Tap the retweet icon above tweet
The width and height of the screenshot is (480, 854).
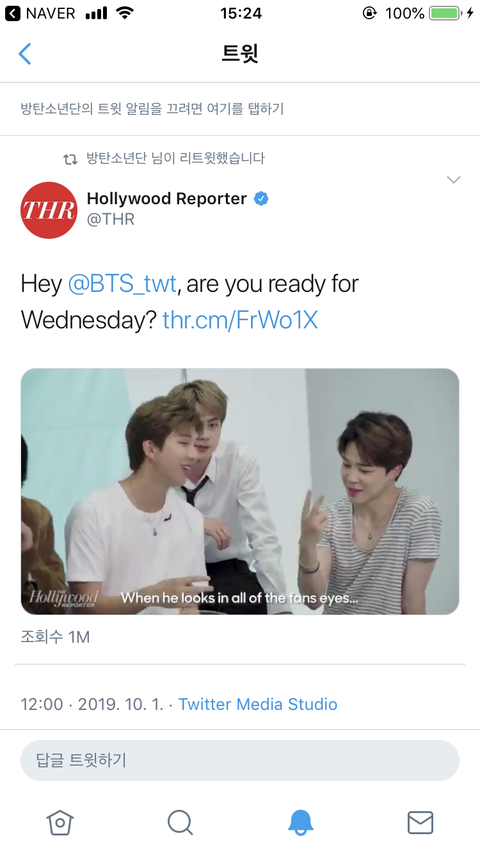point(70,159)
